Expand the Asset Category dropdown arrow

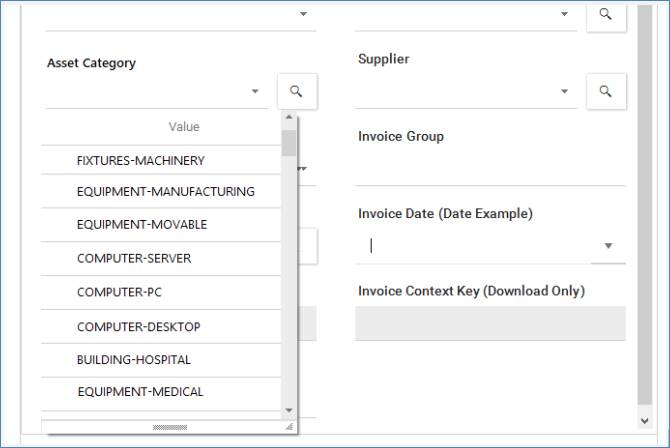coord(255,91)
